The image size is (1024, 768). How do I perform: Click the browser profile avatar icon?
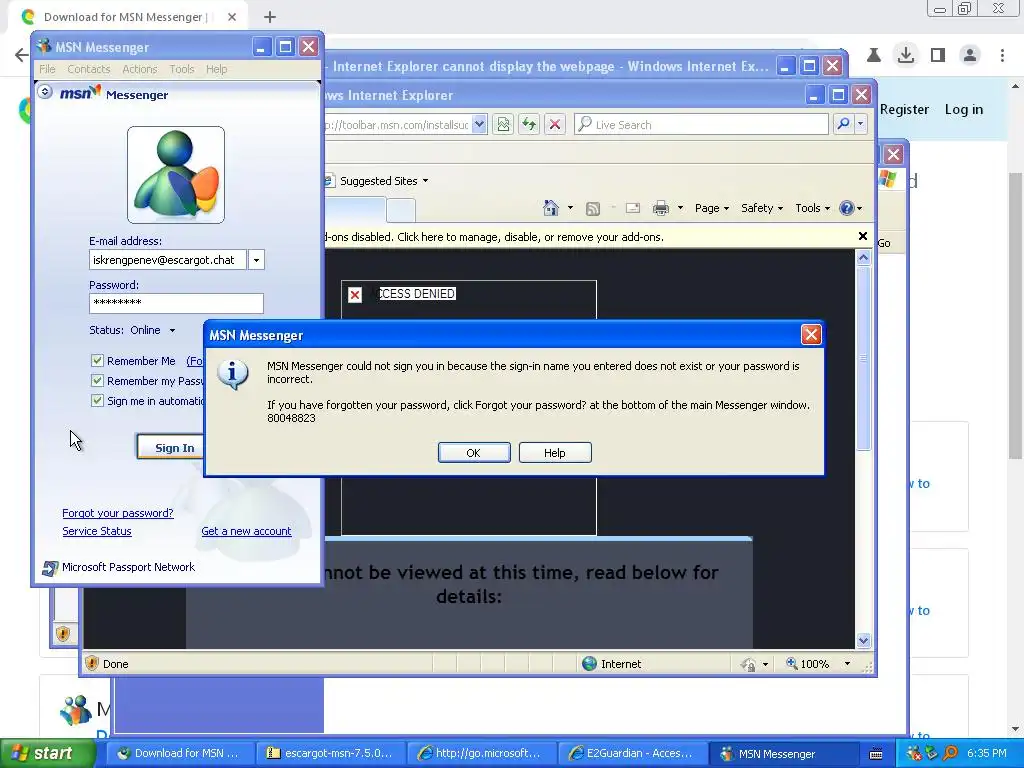pos(970,55)
